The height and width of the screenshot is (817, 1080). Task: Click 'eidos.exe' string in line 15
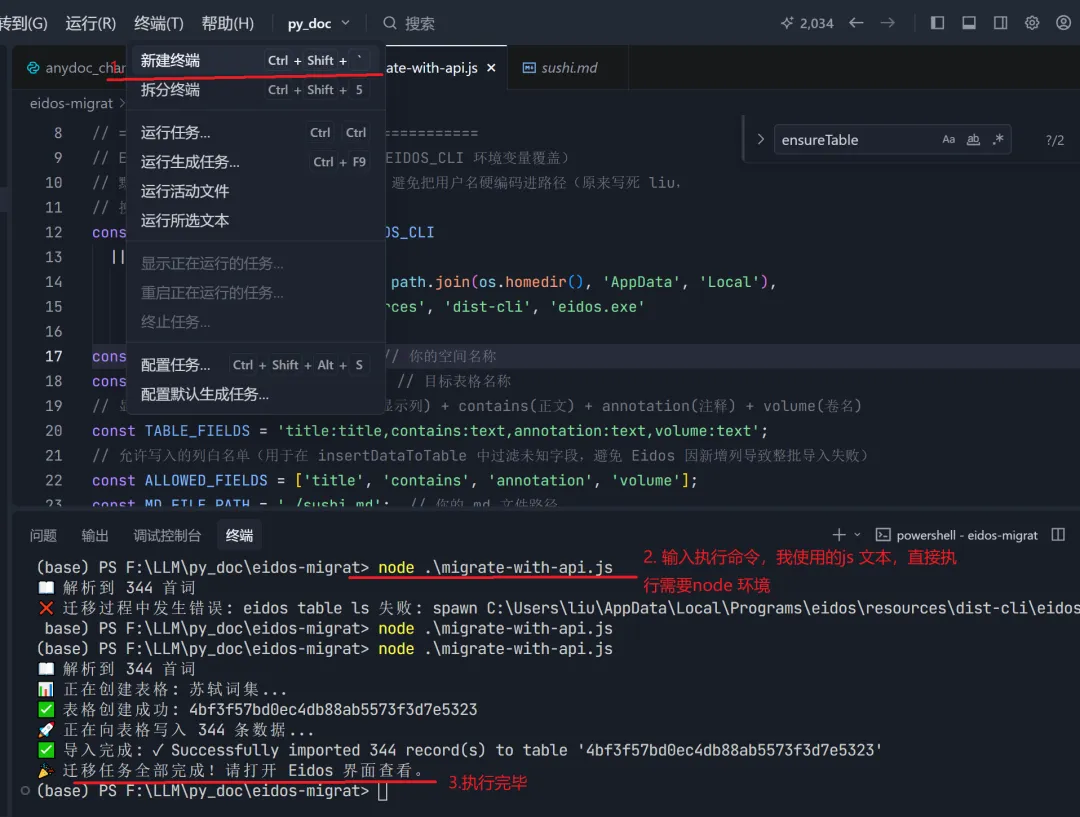(x=597, y=307)
